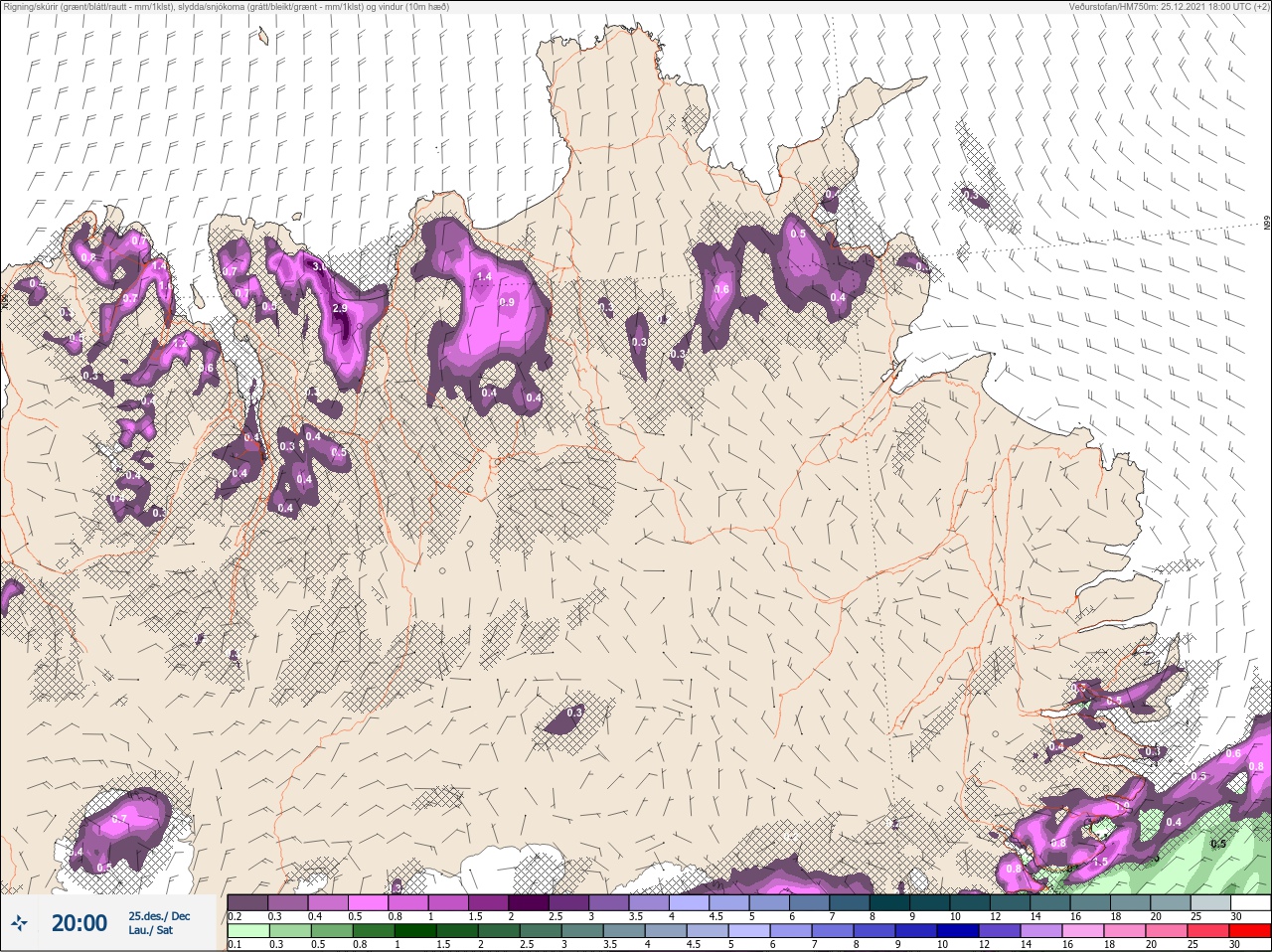Select the '25.des./ Dec' date text
The height and width of the screenshot is (952, 1272).
159,916
